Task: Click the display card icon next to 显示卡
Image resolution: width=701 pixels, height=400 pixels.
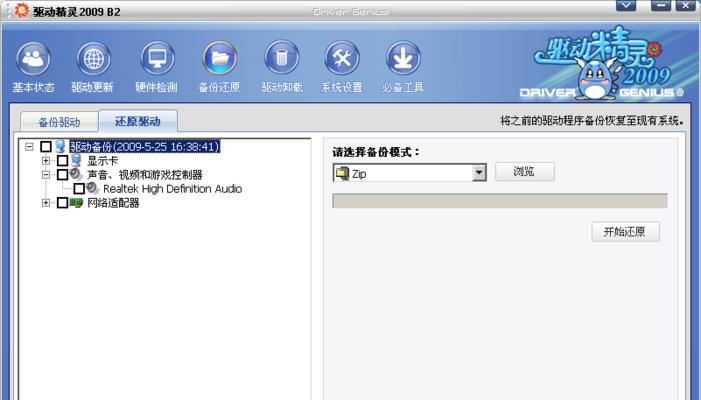Action: 76,160
